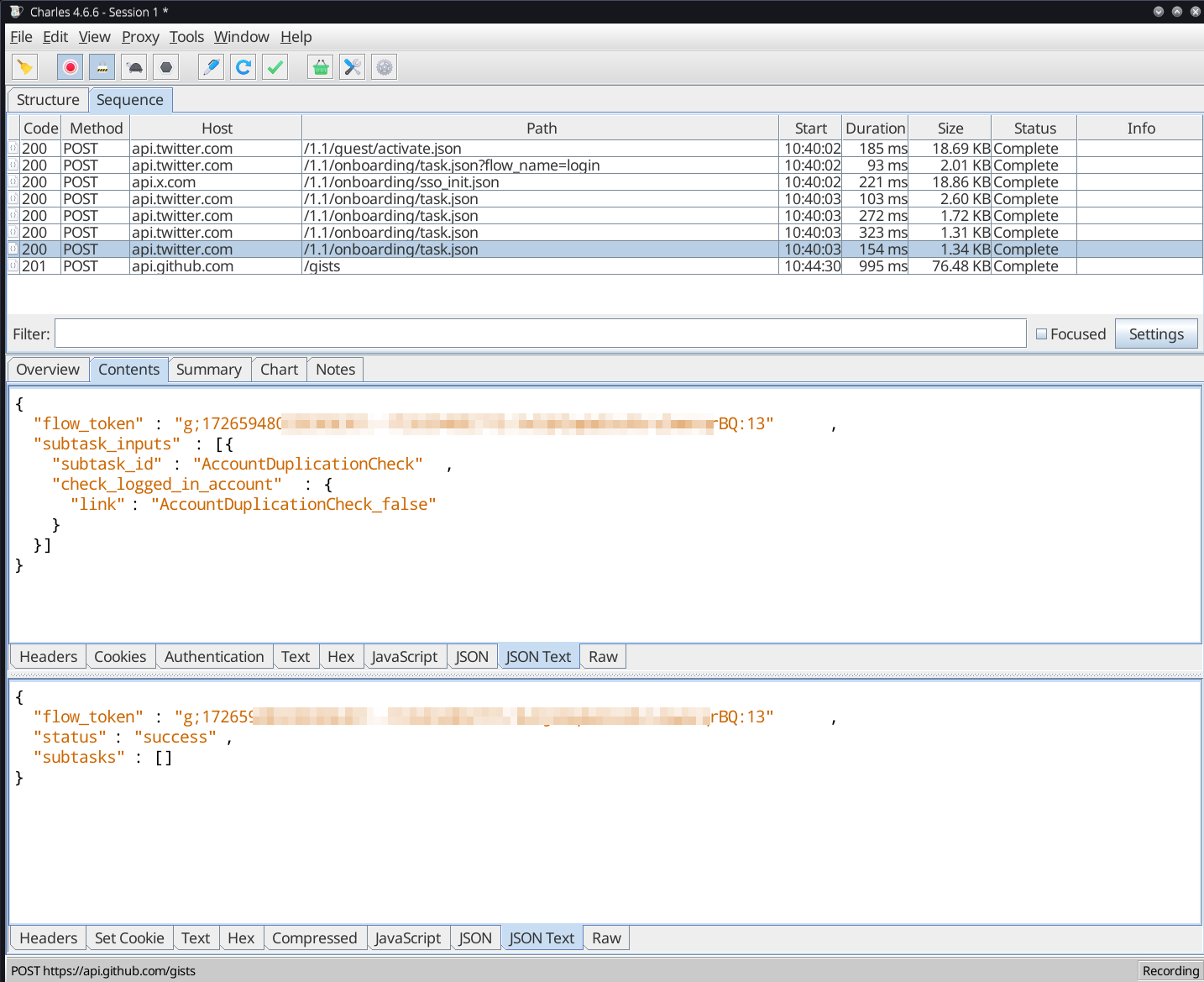The width and height of the screenshot is (1204, 982).
Task: View response as Compressed
Action: click(314, 938)
